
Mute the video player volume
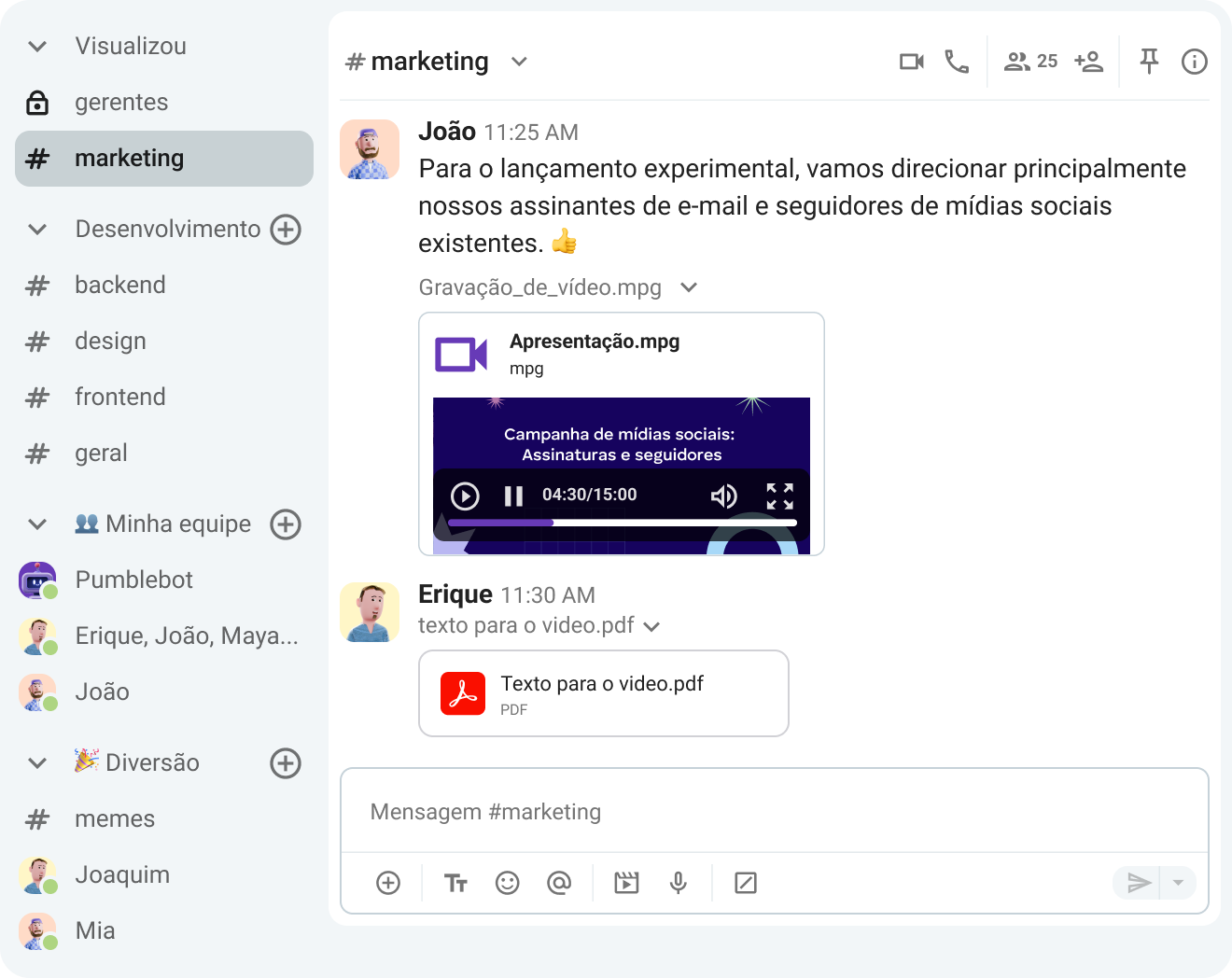[724, 496]
